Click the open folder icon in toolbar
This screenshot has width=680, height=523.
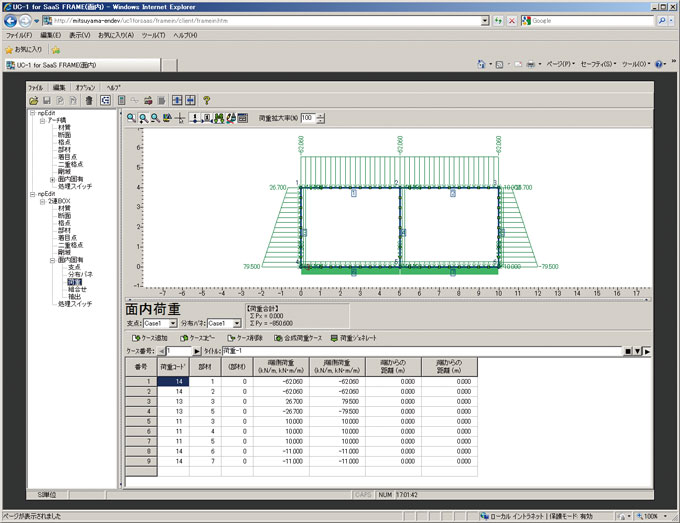click(x=33, y=101)
